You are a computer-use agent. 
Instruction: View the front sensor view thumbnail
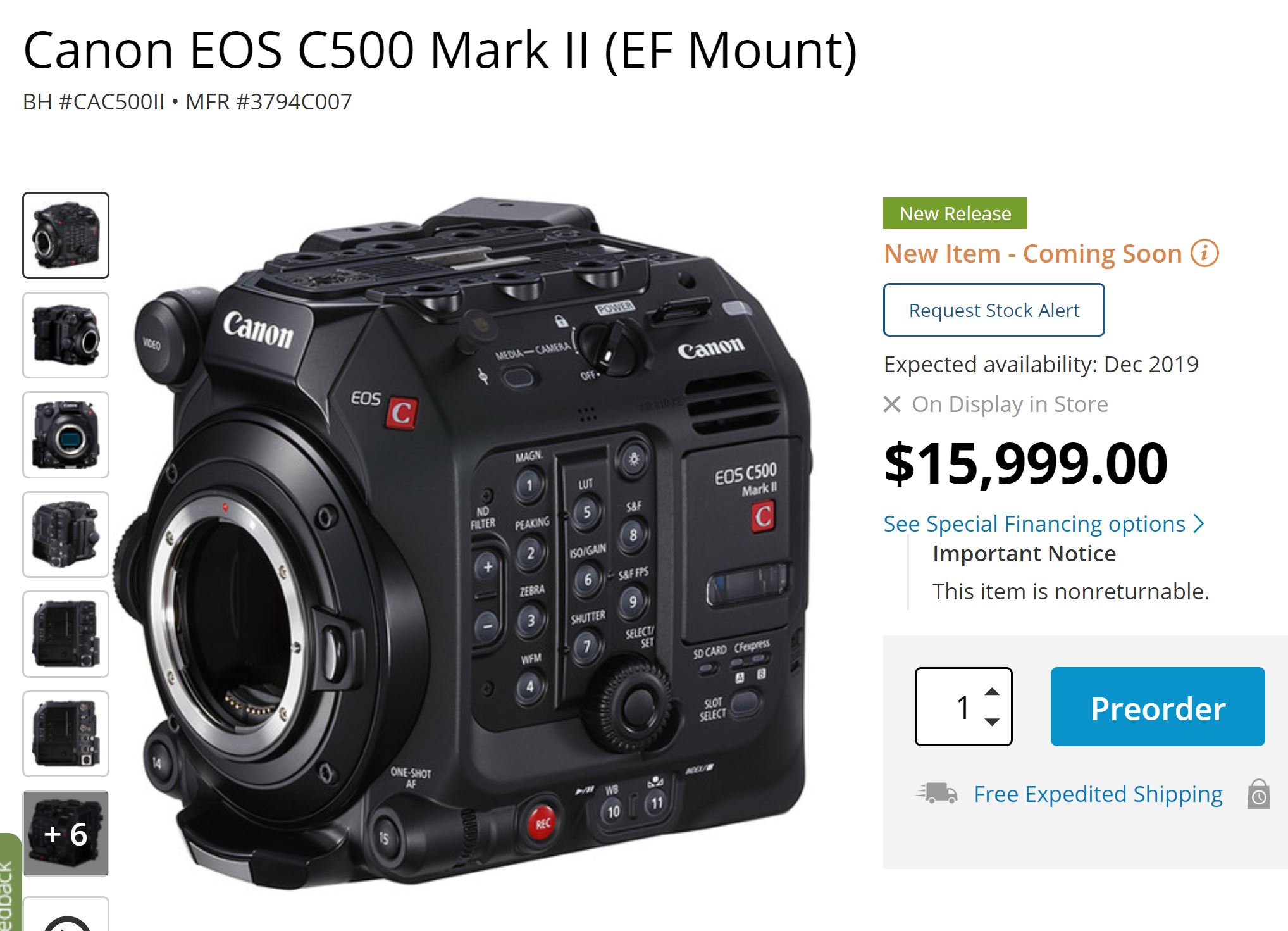pyautogui.click(x=66, y=435)
